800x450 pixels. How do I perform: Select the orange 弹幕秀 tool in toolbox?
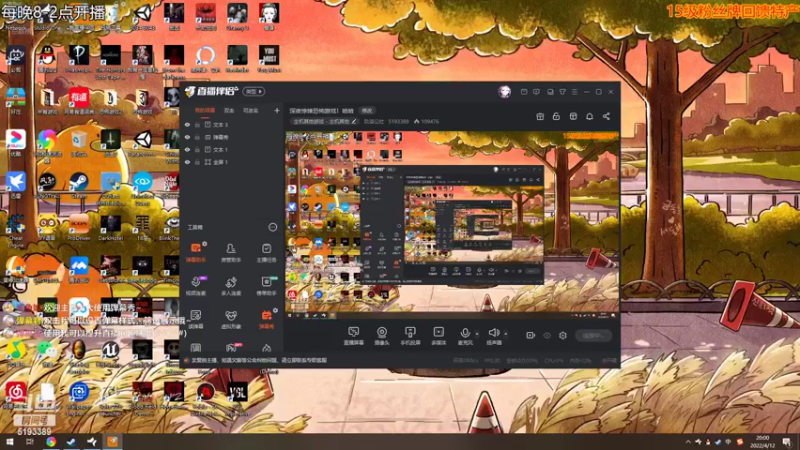tap(266, 319)
